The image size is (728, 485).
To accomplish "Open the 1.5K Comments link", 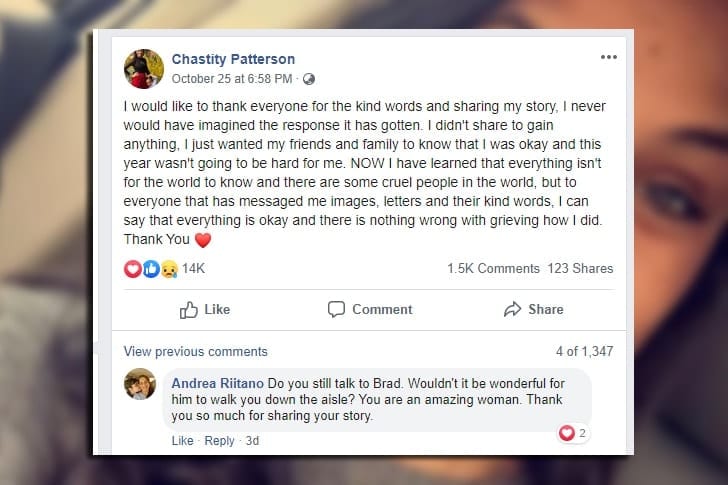I will (494, 269).
